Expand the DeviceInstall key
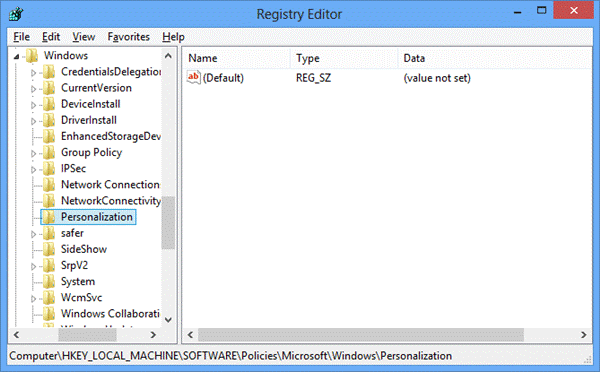The width and height of the screenshot is (600, 372). coord(33,104)
